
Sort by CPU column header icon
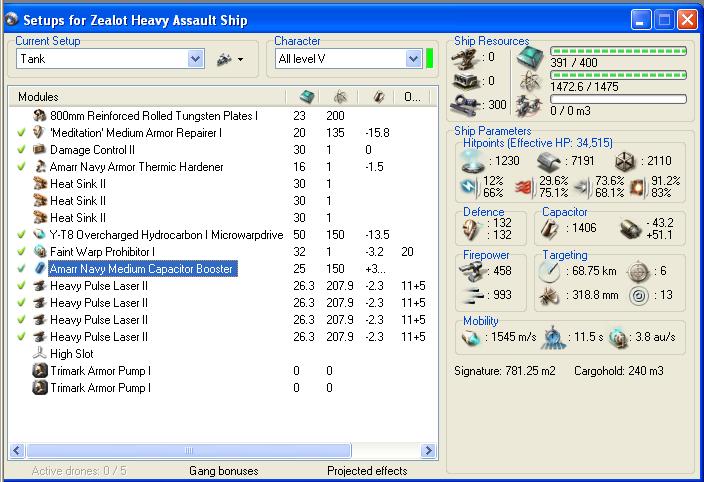coord(307,96)
